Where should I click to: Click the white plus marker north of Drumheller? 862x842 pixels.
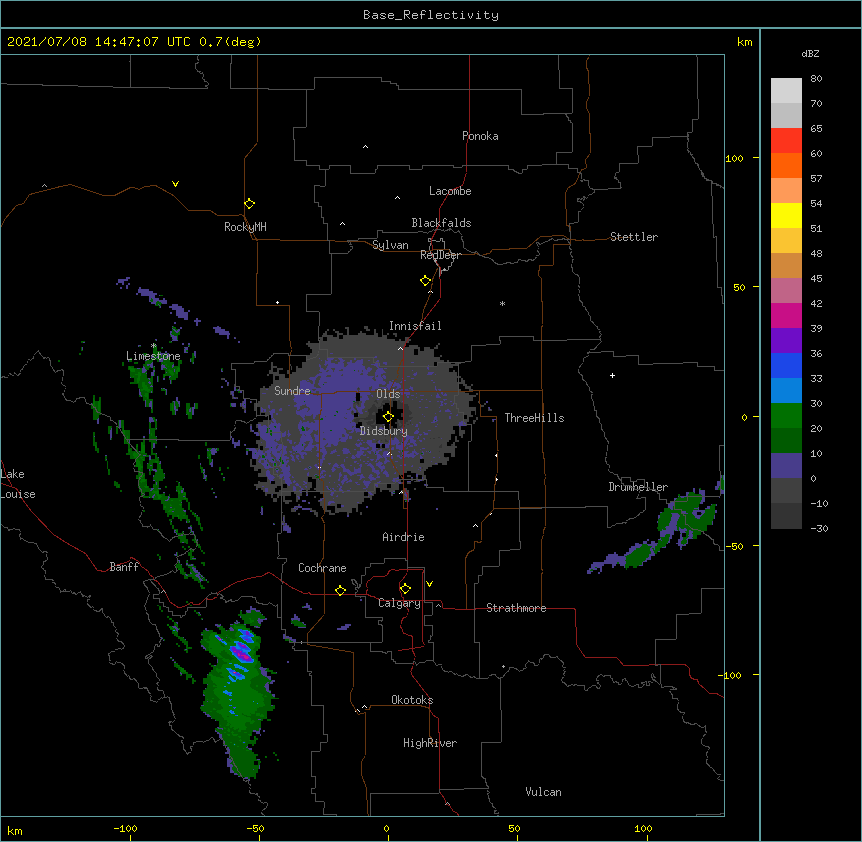[x=612, y=375]
